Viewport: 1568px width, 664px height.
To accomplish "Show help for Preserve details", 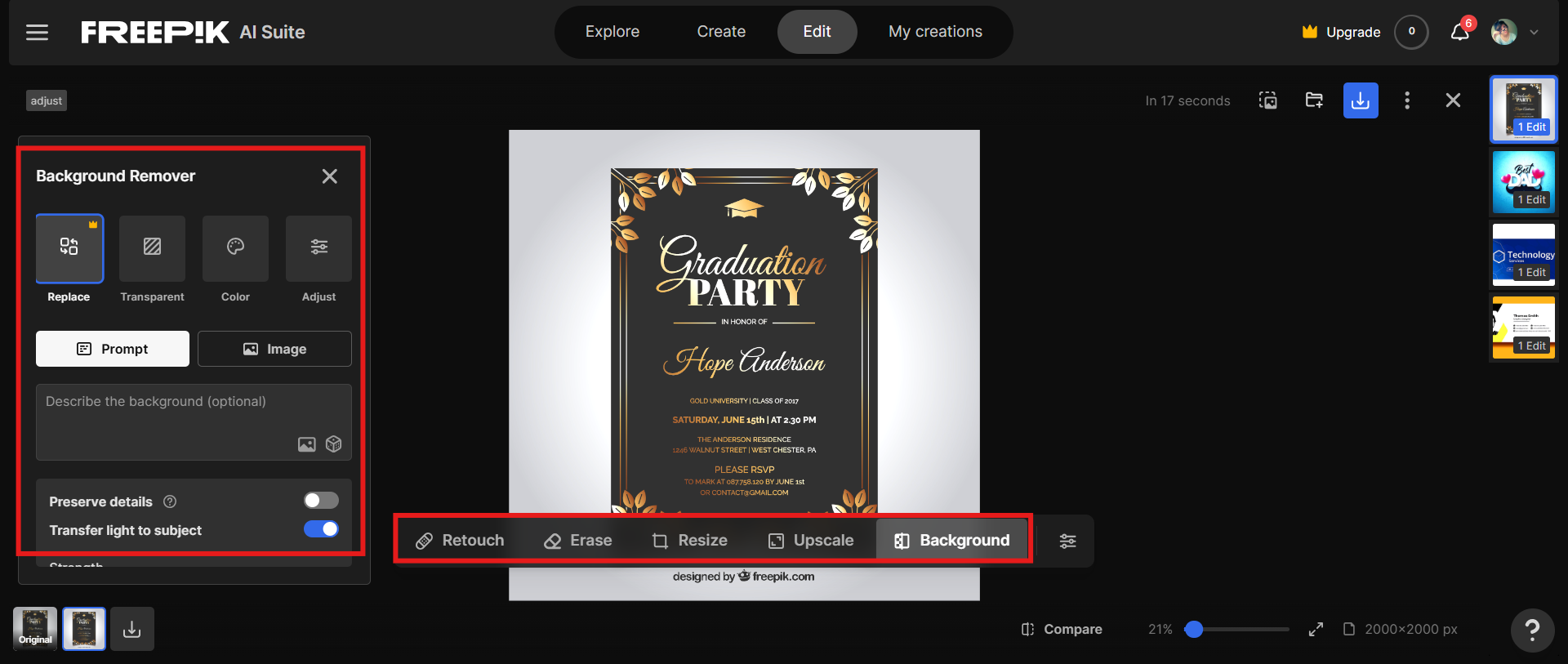I will pos(170,501).
